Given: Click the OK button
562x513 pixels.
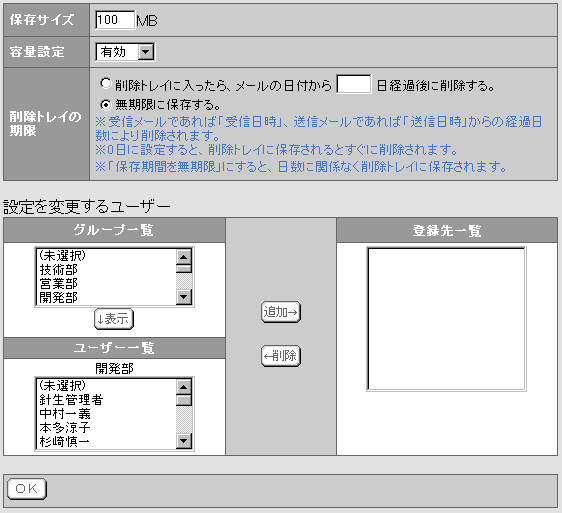Looking at the screenshot, I should (27, 489).
